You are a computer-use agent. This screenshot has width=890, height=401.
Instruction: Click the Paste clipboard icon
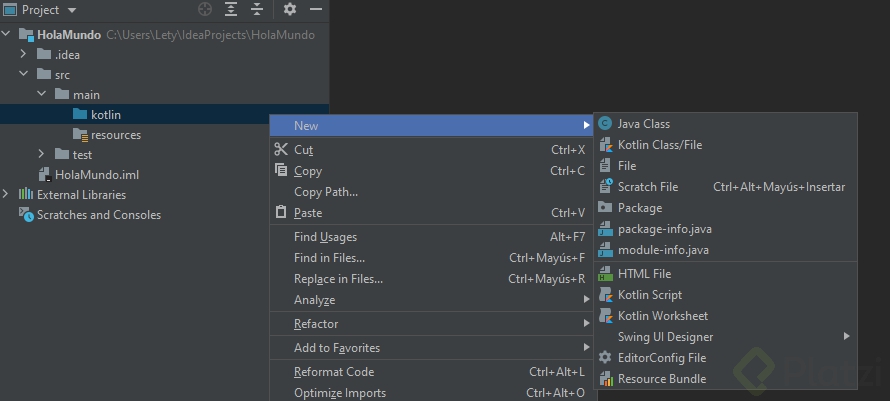click(281, 212)
